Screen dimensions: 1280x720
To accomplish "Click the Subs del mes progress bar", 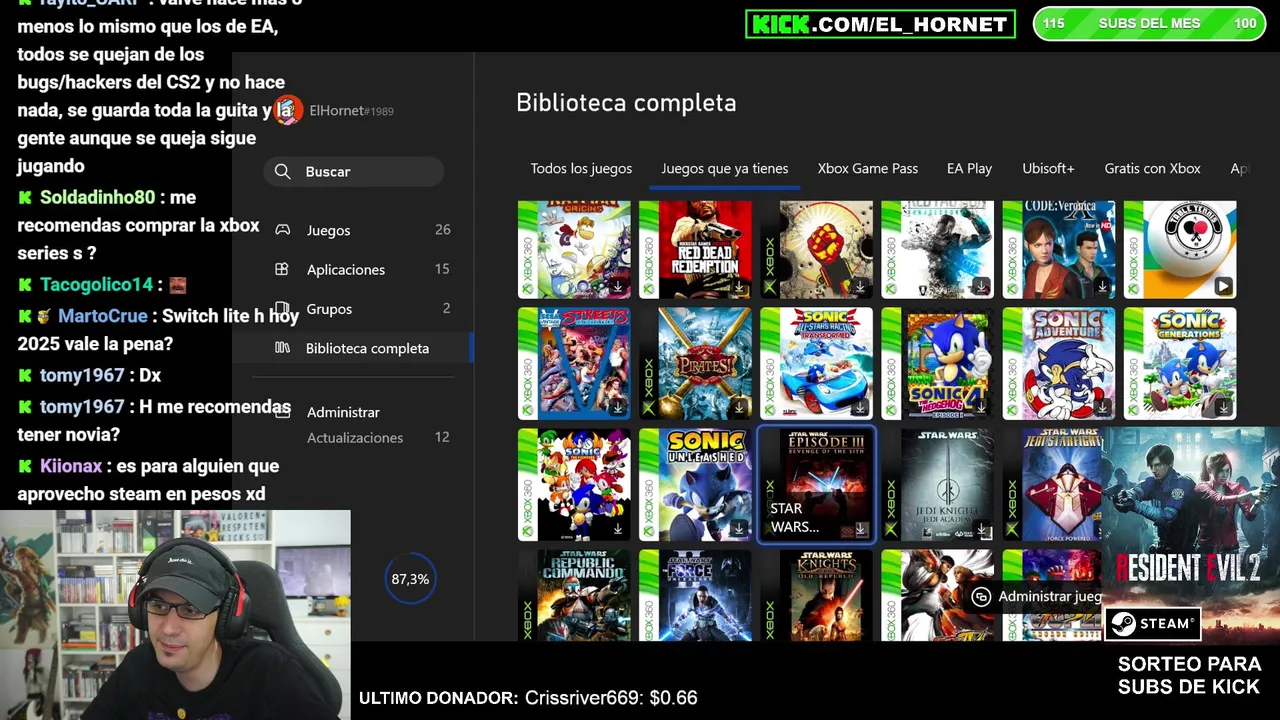I will [x=1149, y=24].
